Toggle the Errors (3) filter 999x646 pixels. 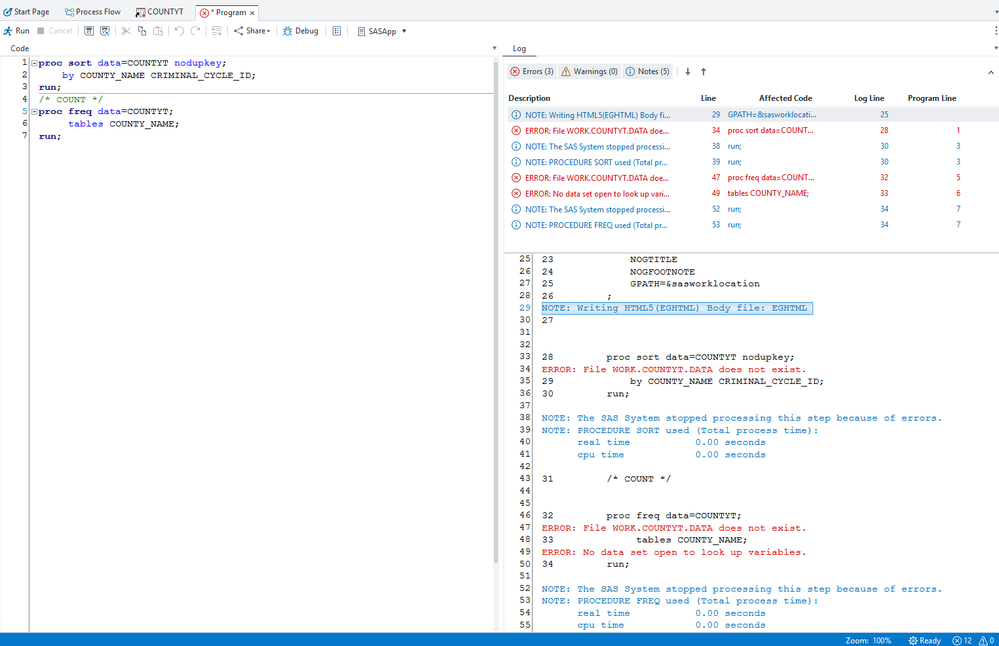click(x=531, y=72)
